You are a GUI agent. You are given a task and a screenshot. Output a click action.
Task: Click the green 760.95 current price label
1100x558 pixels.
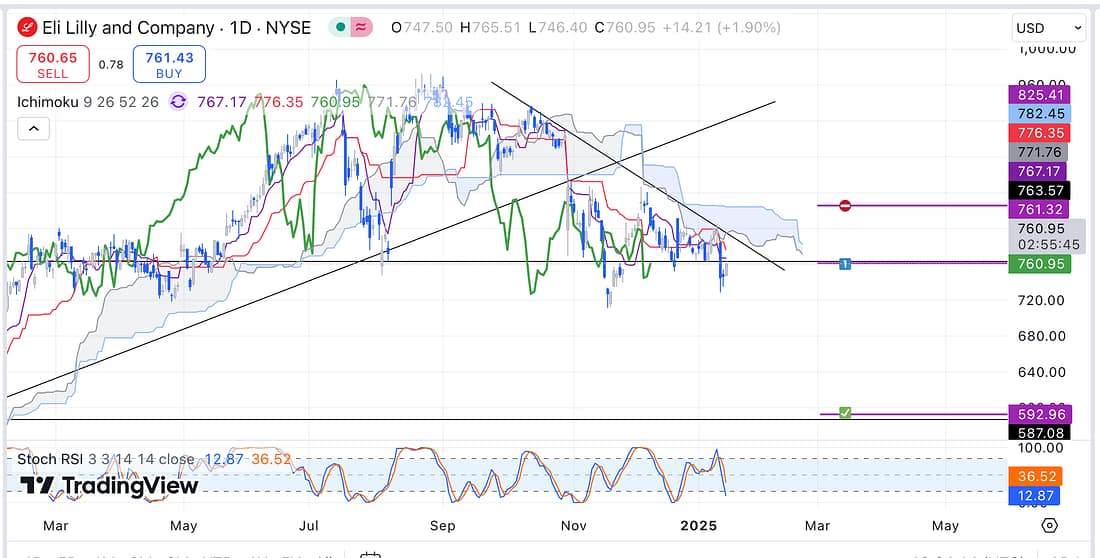pos(1039,264)
